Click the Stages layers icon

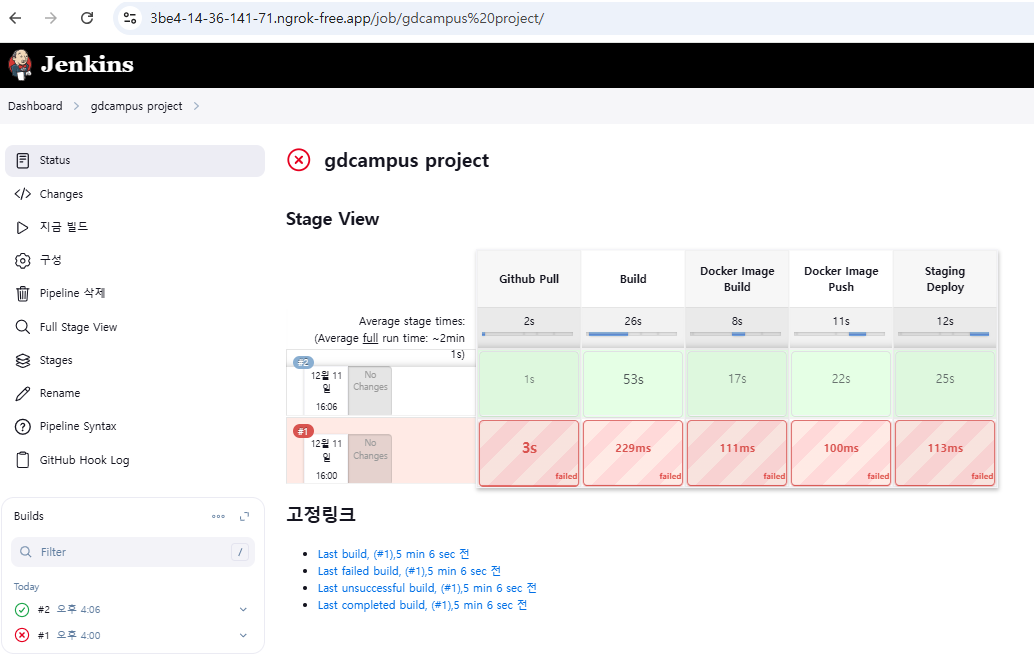tap(22, 360)
